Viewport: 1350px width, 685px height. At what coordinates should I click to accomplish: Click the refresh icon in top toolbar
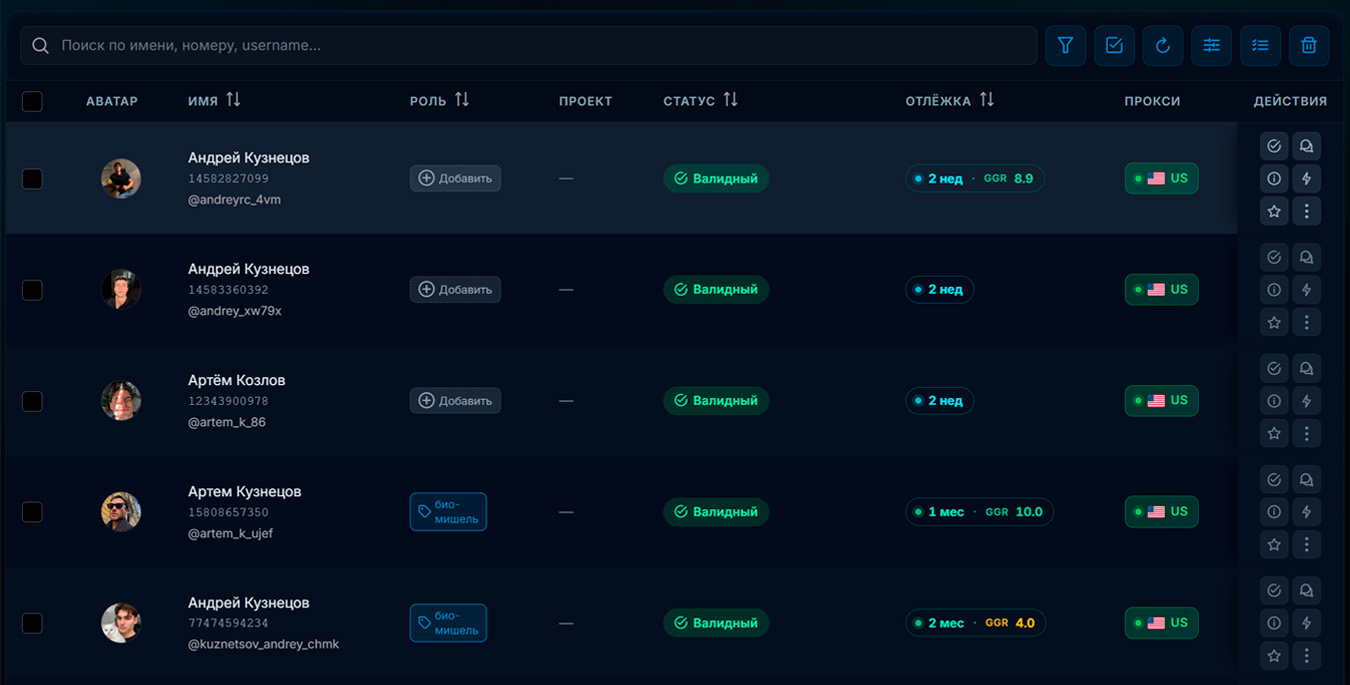click(1163, 46)
